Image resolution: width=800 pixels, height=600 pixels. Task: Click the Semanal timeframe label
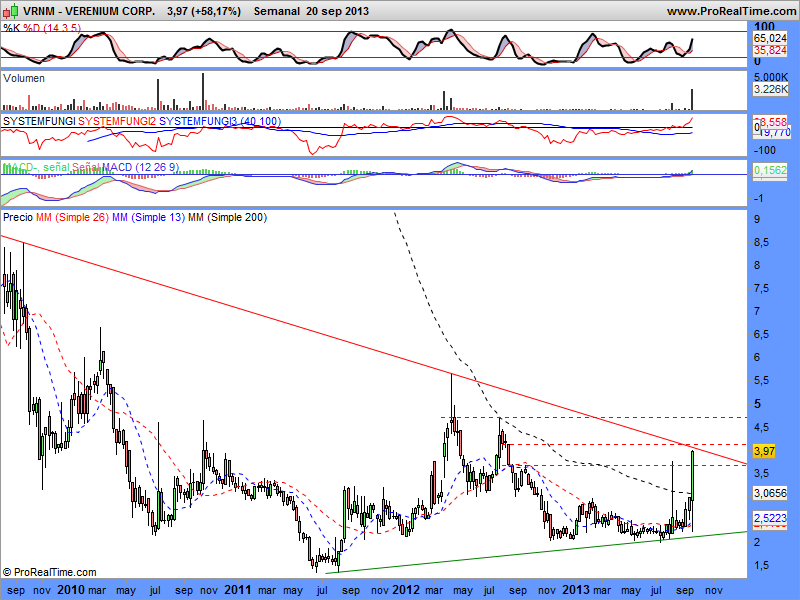277,11
